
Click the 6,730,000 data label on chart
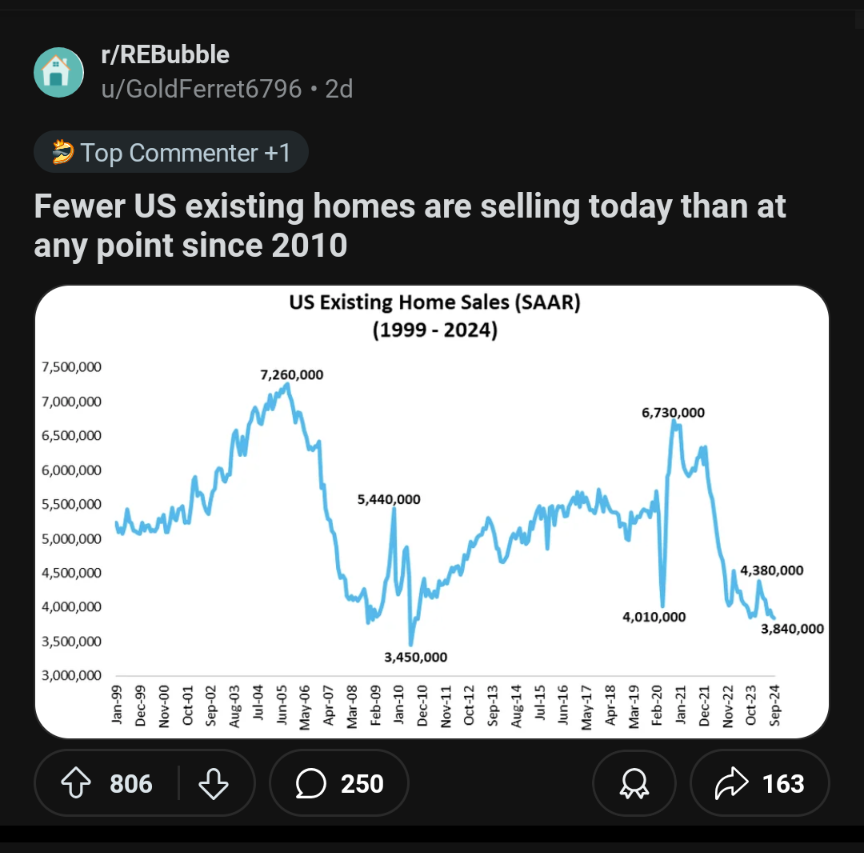[673, 412]
